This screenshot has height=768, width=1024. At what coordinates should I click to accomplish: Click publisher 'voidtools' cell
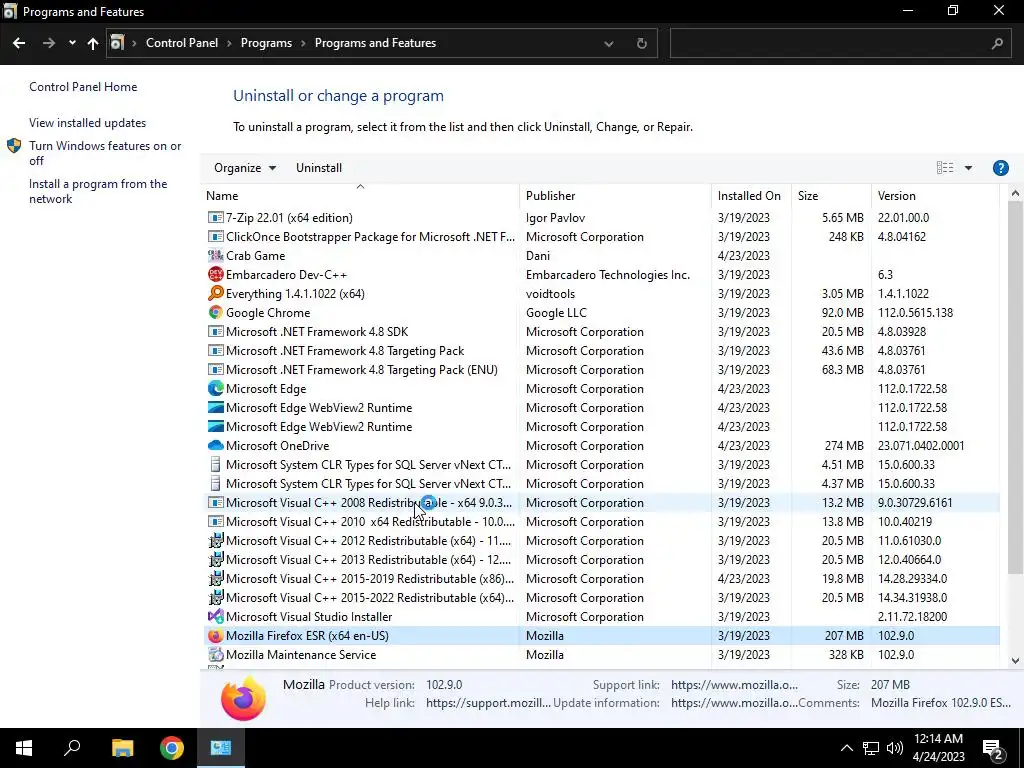point(550,294)
